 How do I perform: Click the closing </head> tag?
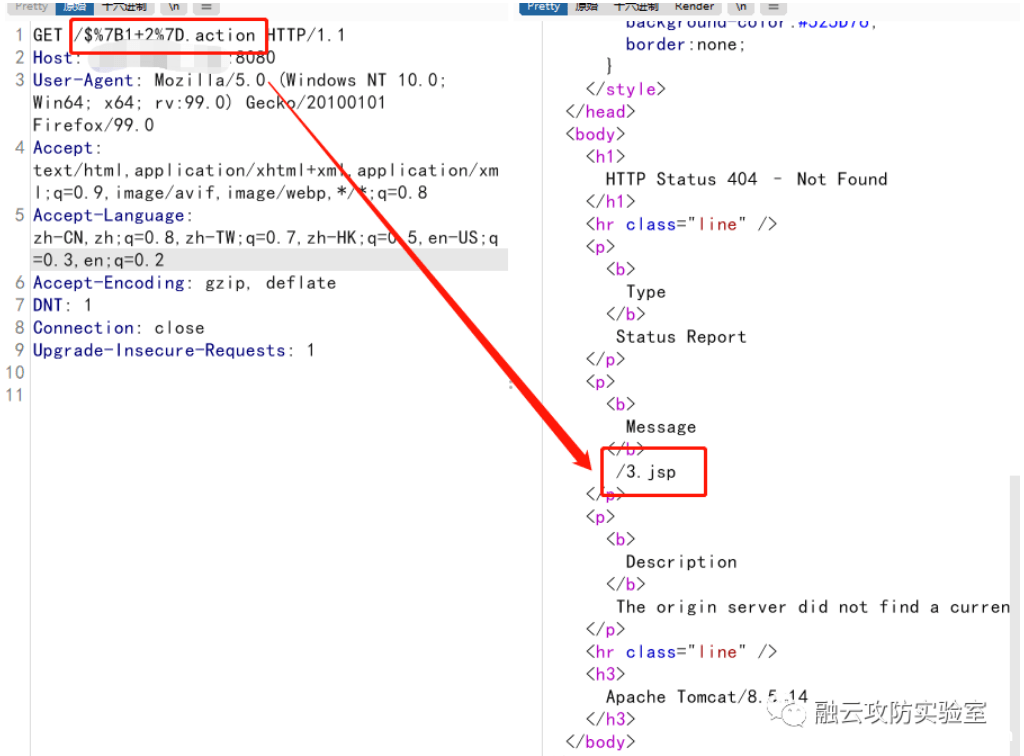click(600, 112)
